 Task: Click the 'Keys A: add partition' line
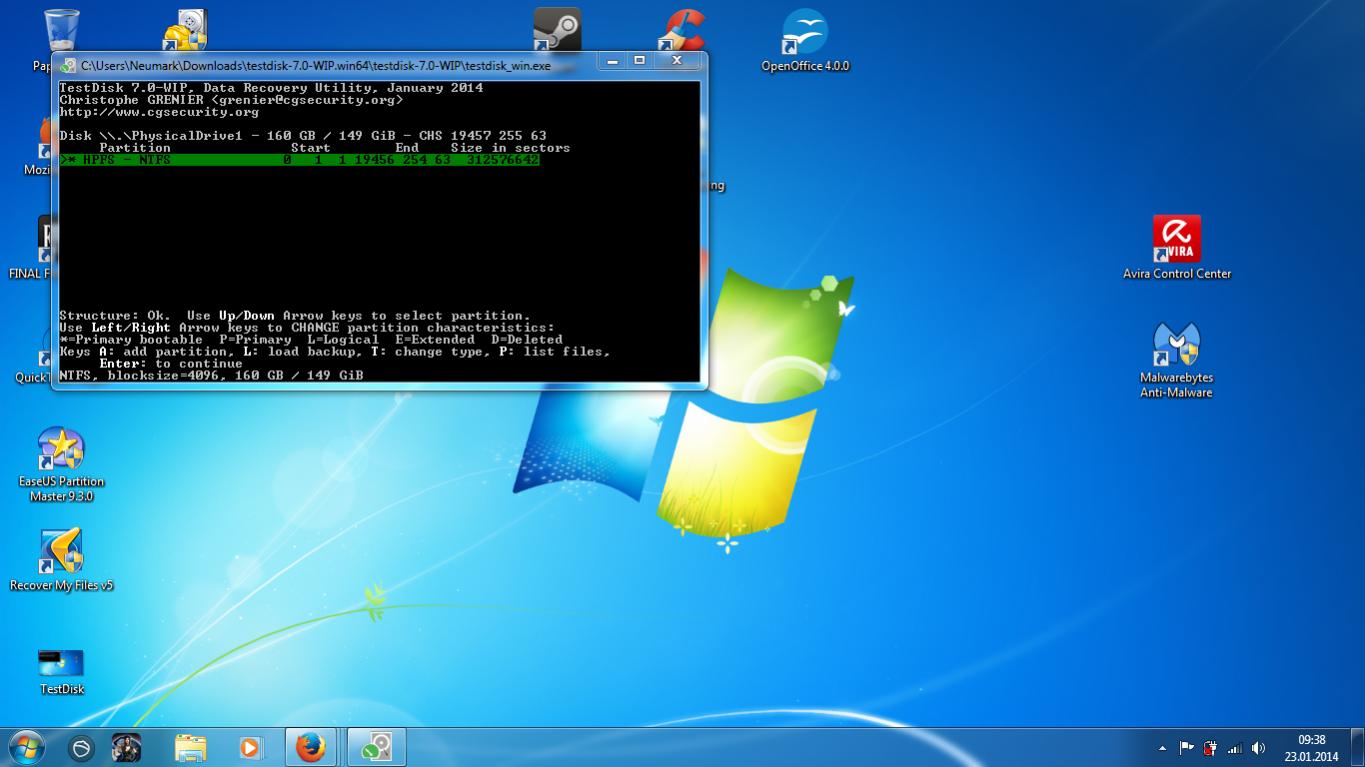[335, 352]
